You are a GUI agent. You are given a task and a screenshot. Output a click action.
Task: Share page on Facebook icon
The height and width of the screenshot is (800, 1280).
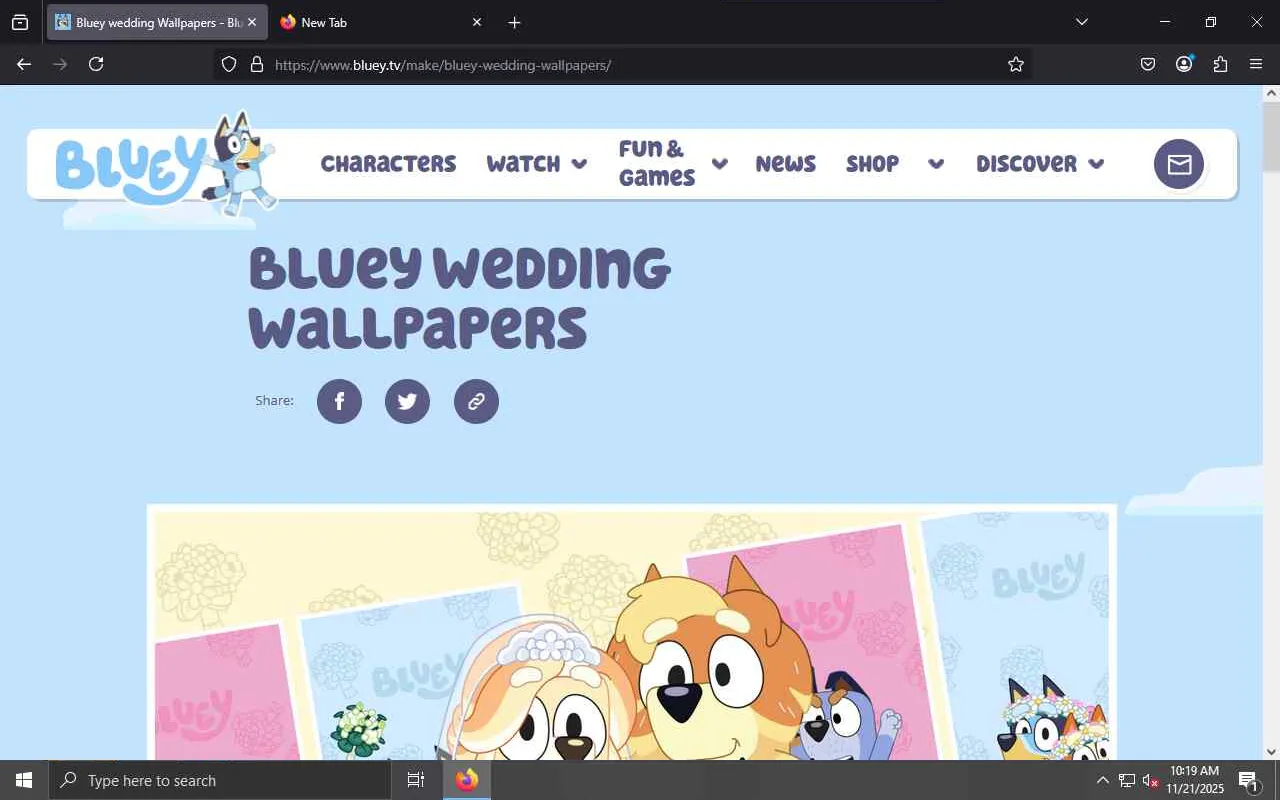pos(339,401)
